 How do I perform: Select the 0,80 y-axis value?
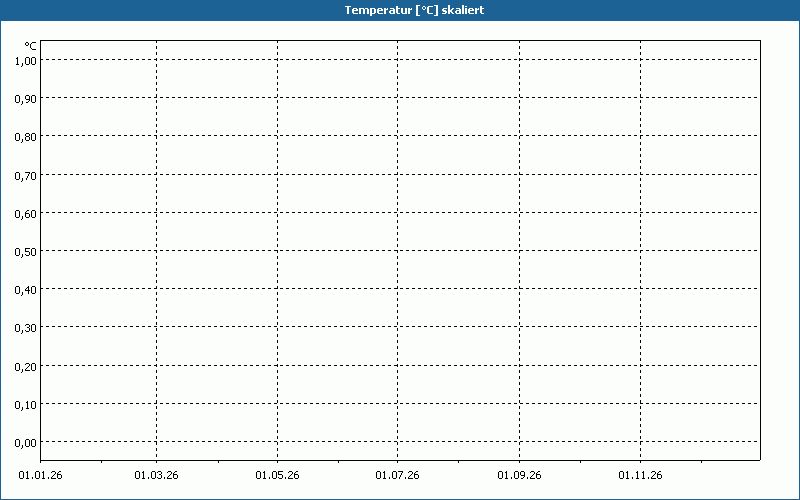pyautogui.click(x=26, y=136)
